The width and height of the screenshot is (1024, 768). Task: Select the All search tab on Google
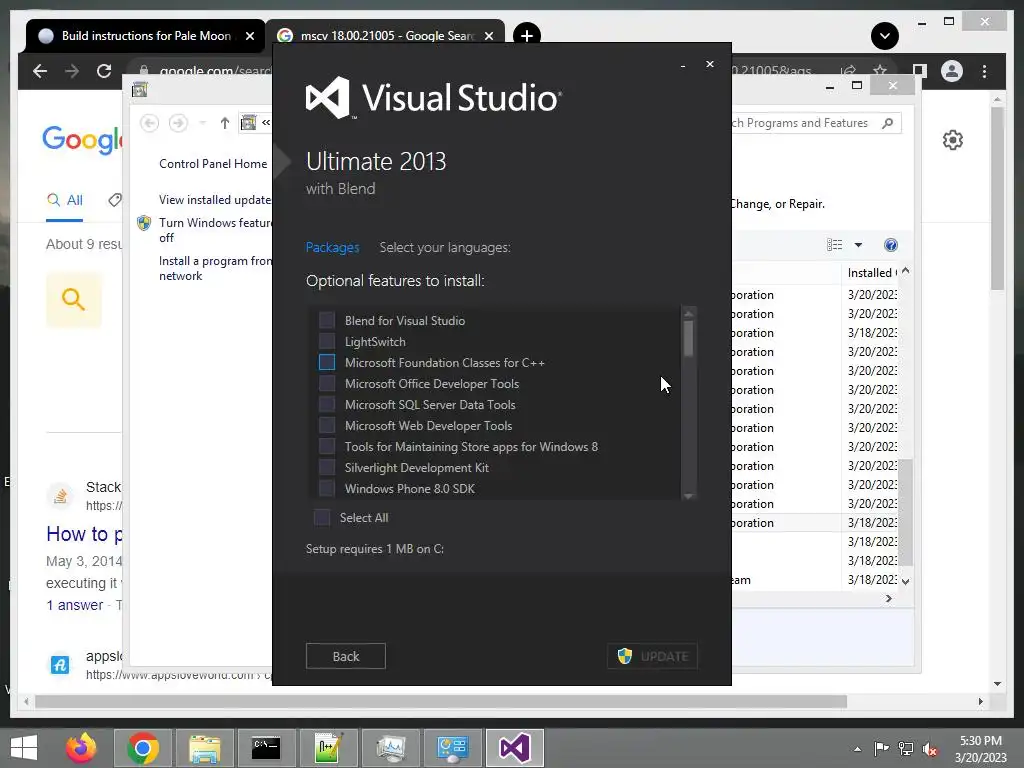point(65,200)
